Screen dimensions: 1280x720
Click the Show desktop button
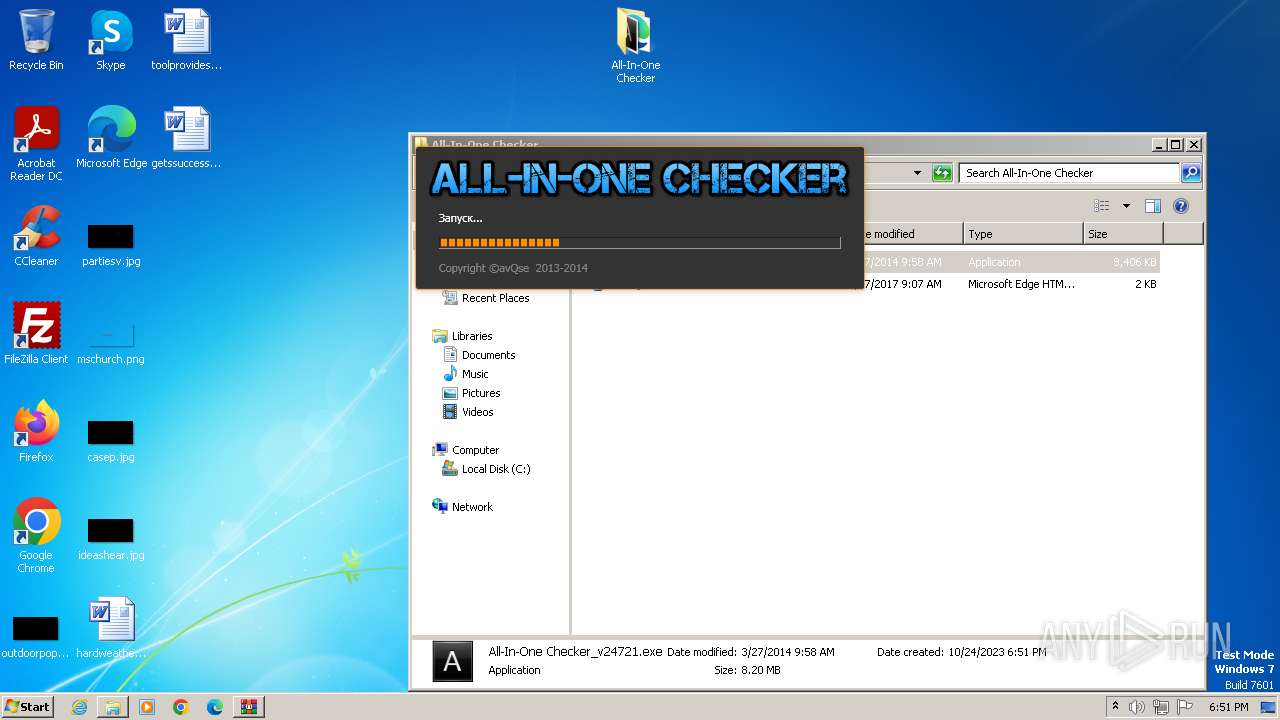click(x=1270, y=707)
